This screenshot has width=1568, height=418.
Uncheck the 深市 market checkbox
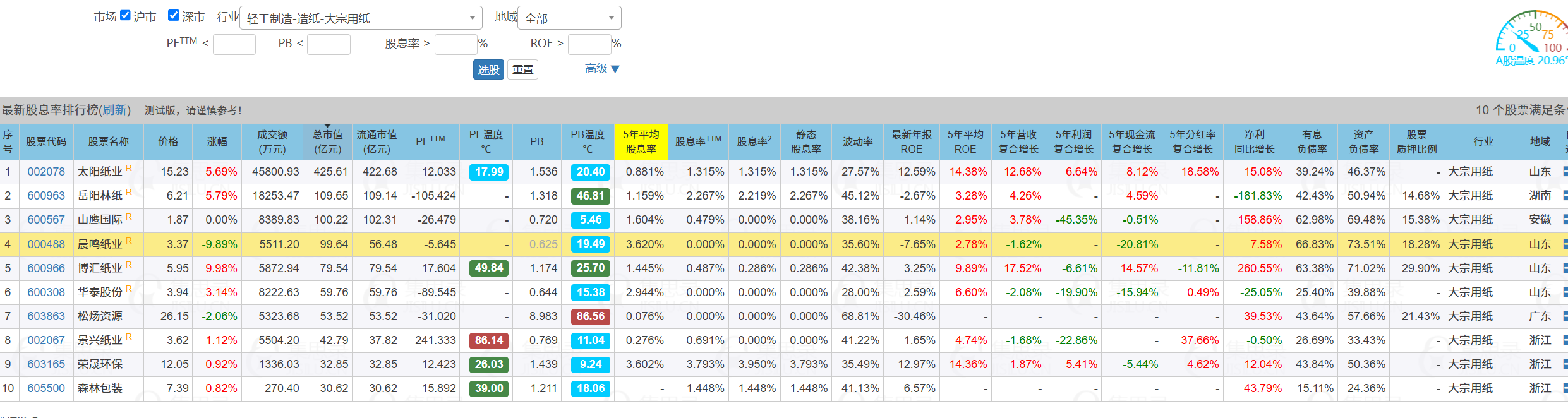coord(174,16)
